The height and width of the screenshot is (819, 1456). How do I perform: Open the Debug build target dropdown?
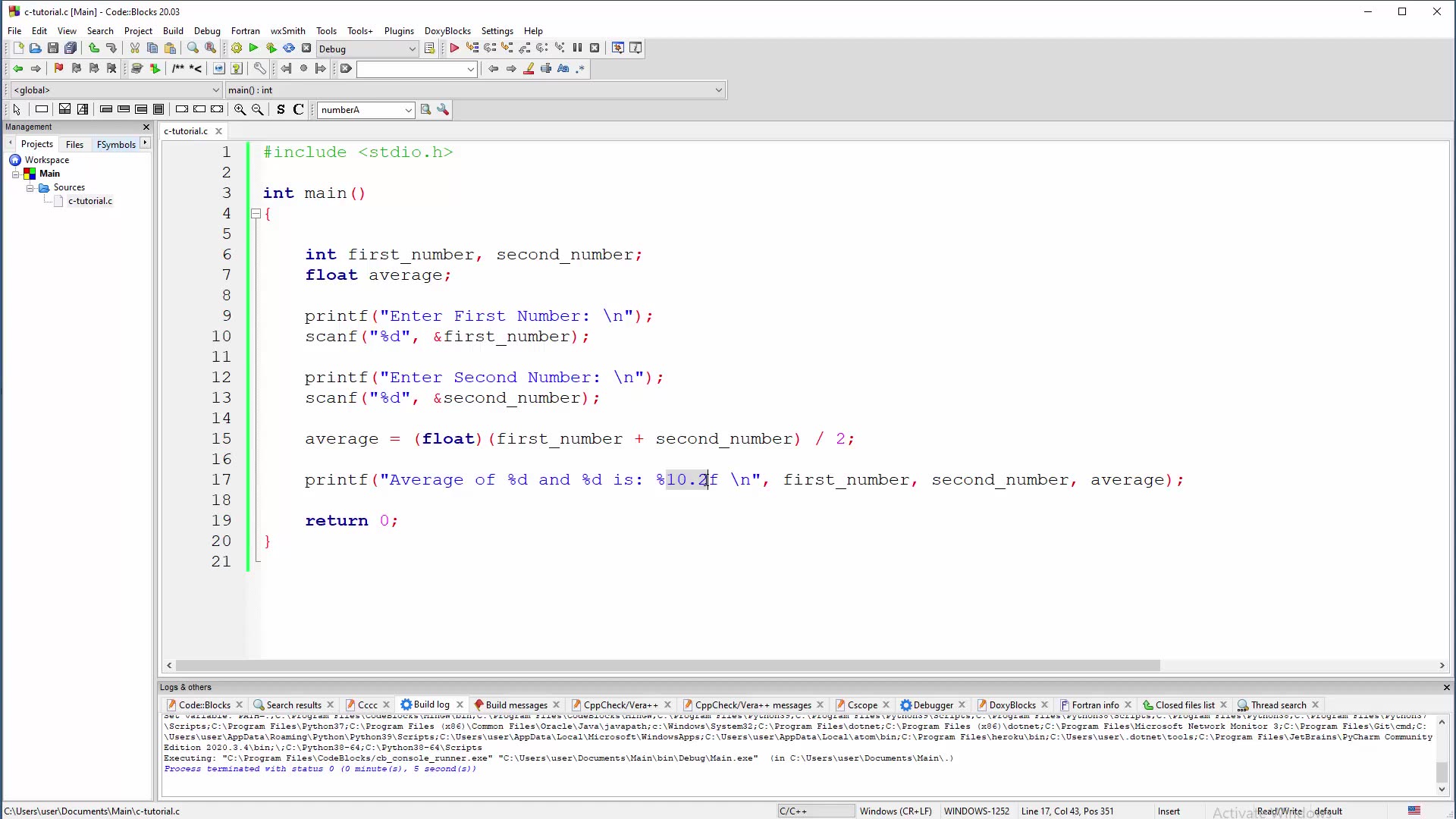[x=413, y=49]
